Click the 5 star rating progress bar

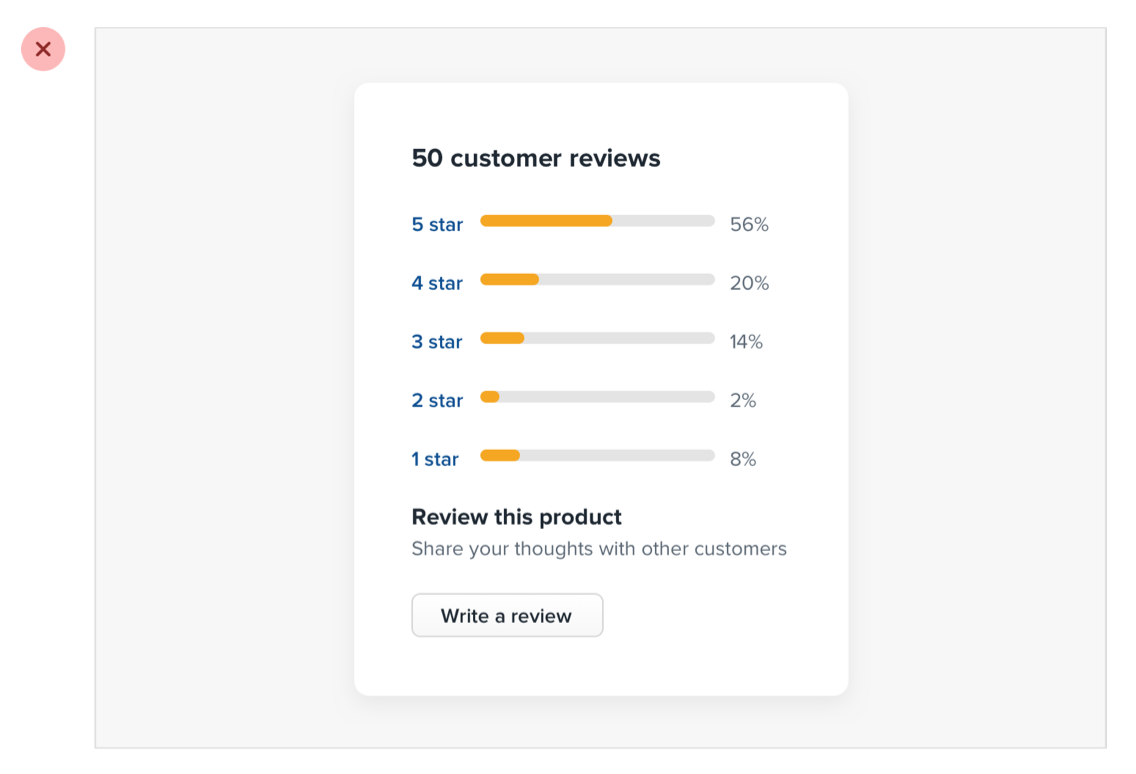point(597,221)
